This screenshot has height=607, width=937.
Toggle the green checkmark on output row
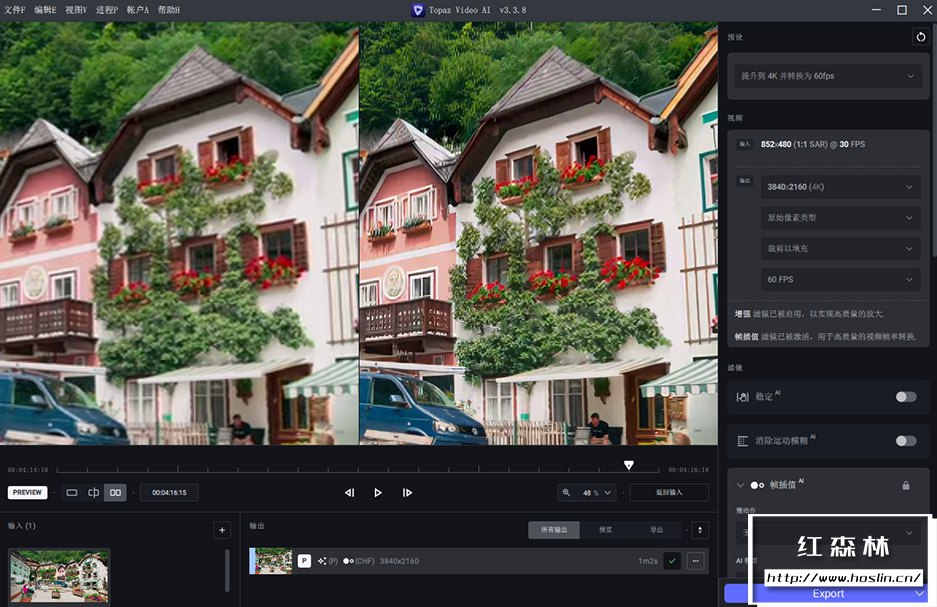tap(672, 561)
